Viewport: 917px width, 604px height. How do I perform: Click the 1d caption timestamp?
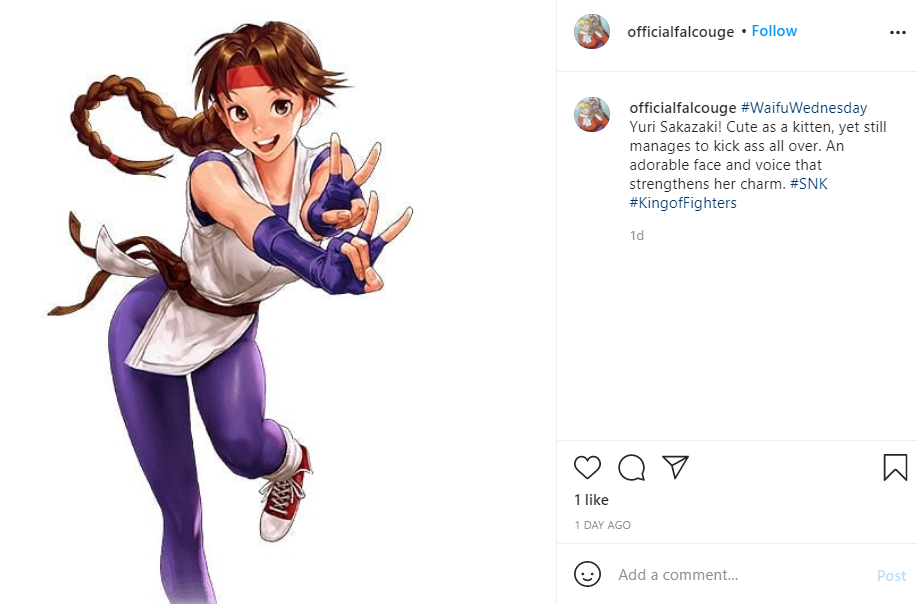(636, 236)
